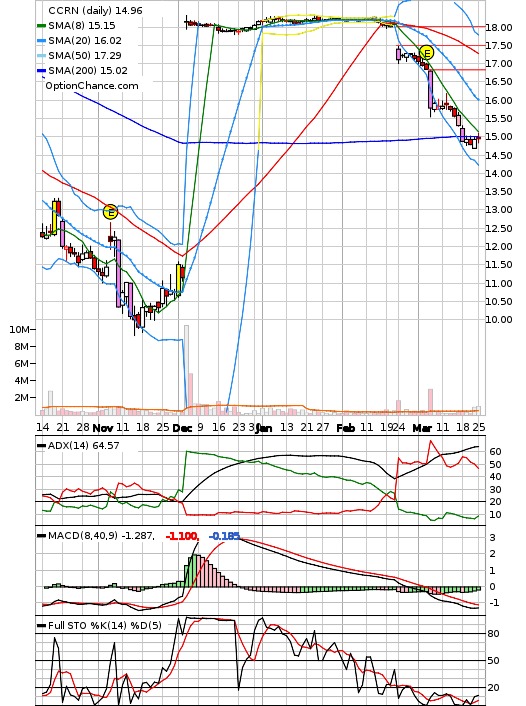Click the Mar label on date axis

(x=422, y=428)
